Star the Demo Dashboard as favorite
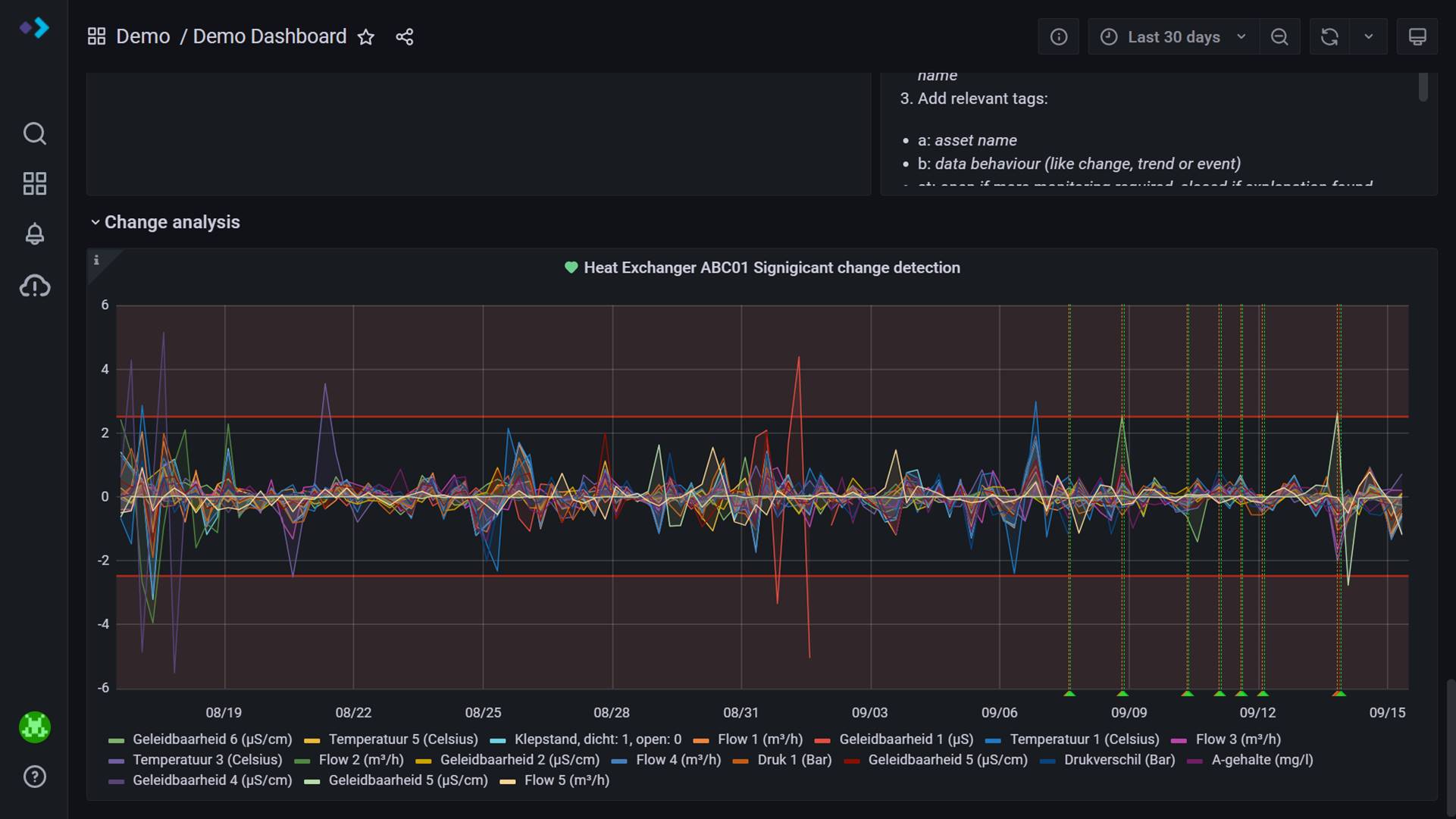The image size is (1456, 819). [366, 37]
